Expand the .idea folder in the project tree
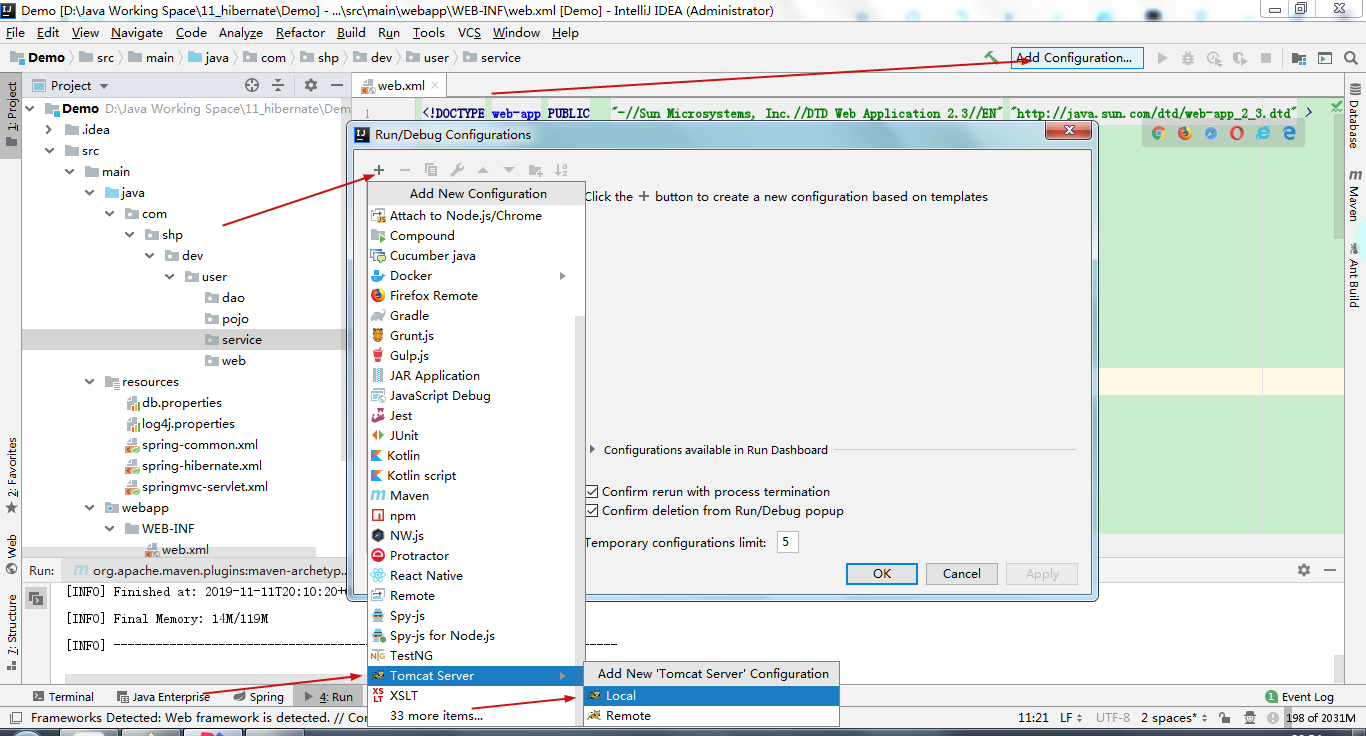Image resolution: width=1366 pixels, height=736 pixels. coord(49,130)
